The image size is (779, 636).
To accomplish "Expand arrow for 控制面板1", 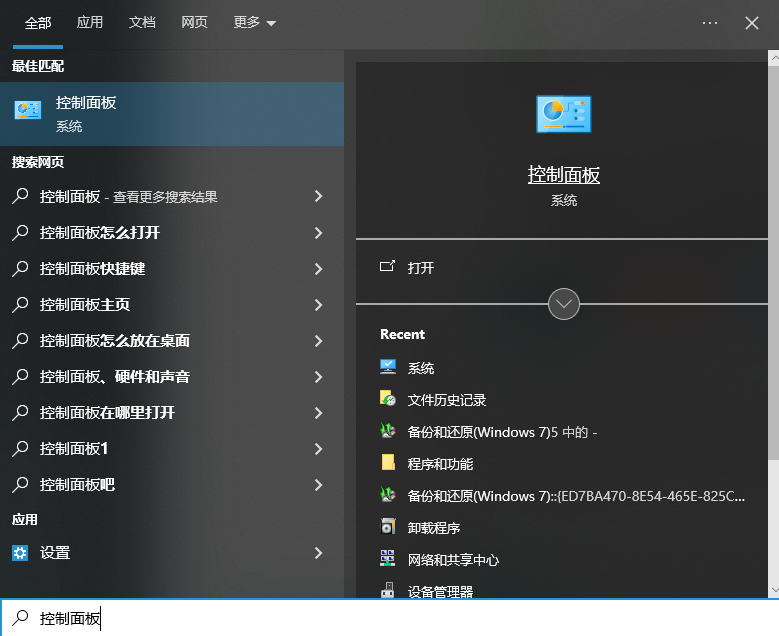I will [x=318, y=449].
